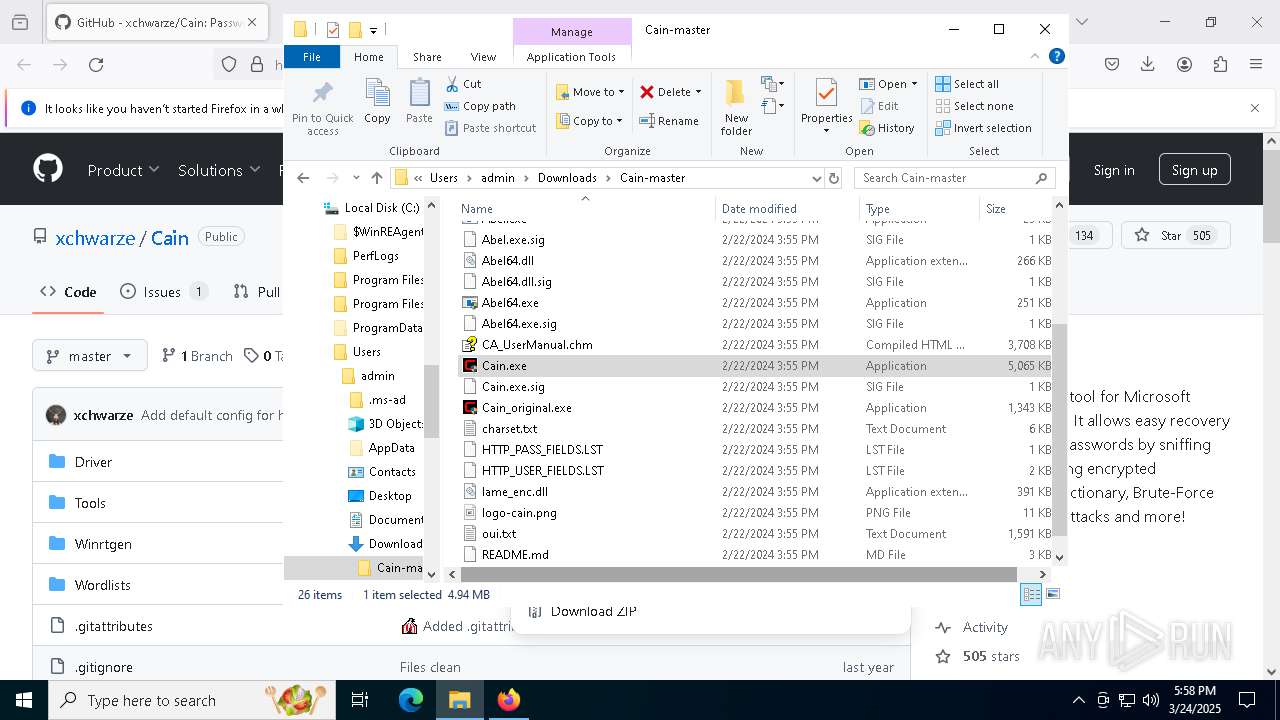This screenshot has height=720, width=1280.
Task: Click the Rename ribbon command
Action: [669, 121]
